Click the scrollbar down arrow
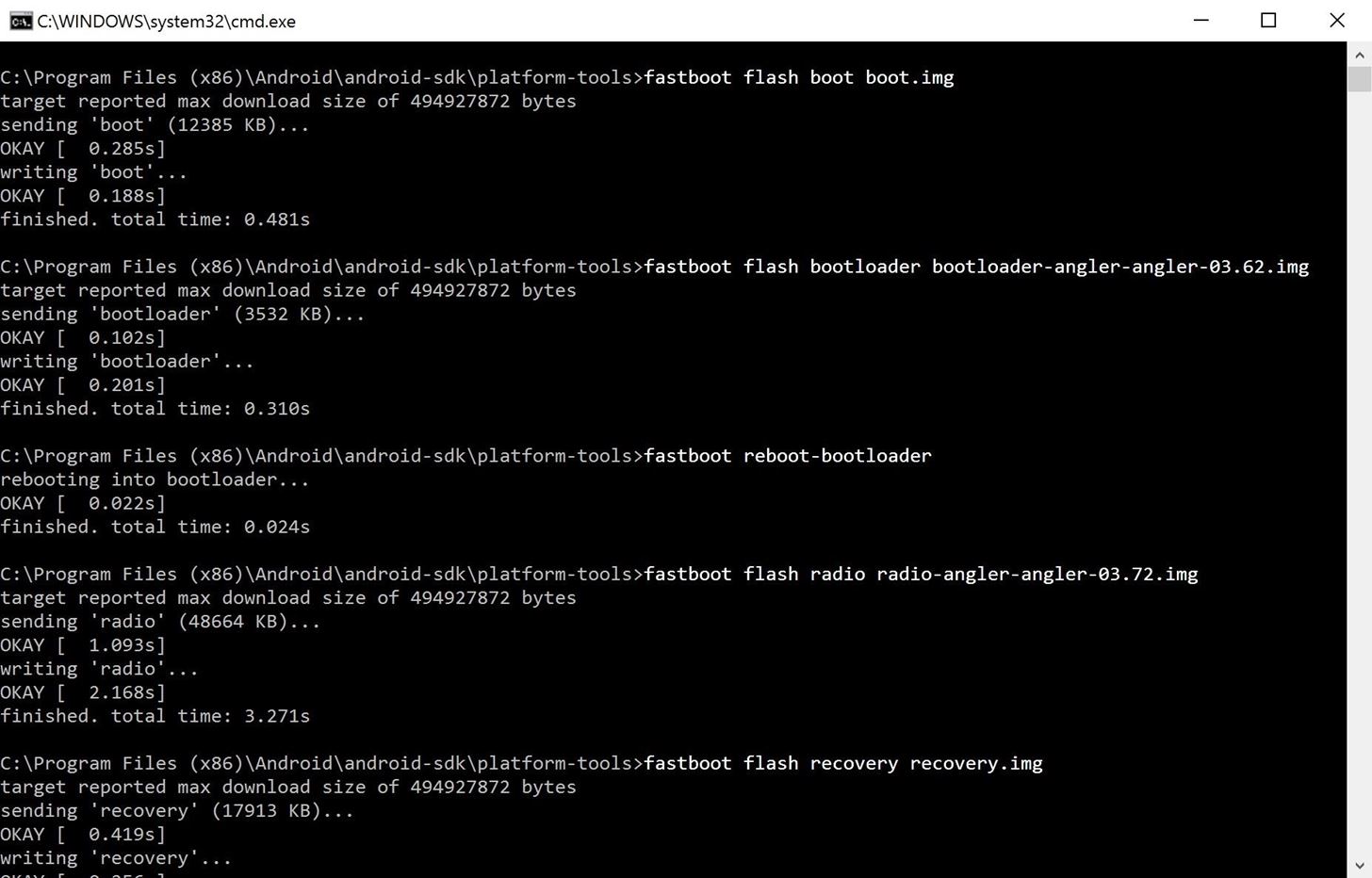Image resolution: width=1372 pixels, height=878 pixels. pos(1360,864)
